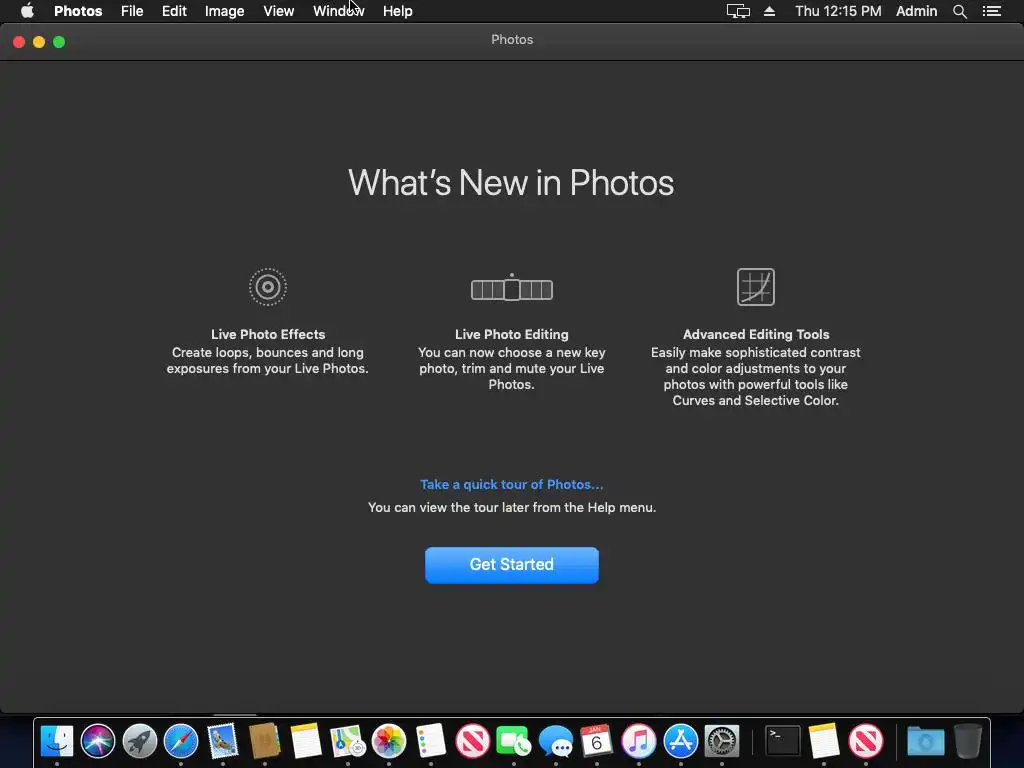
Task: Open Notes icon beside Contacts in Dock
Action: (x=306, y=741)
